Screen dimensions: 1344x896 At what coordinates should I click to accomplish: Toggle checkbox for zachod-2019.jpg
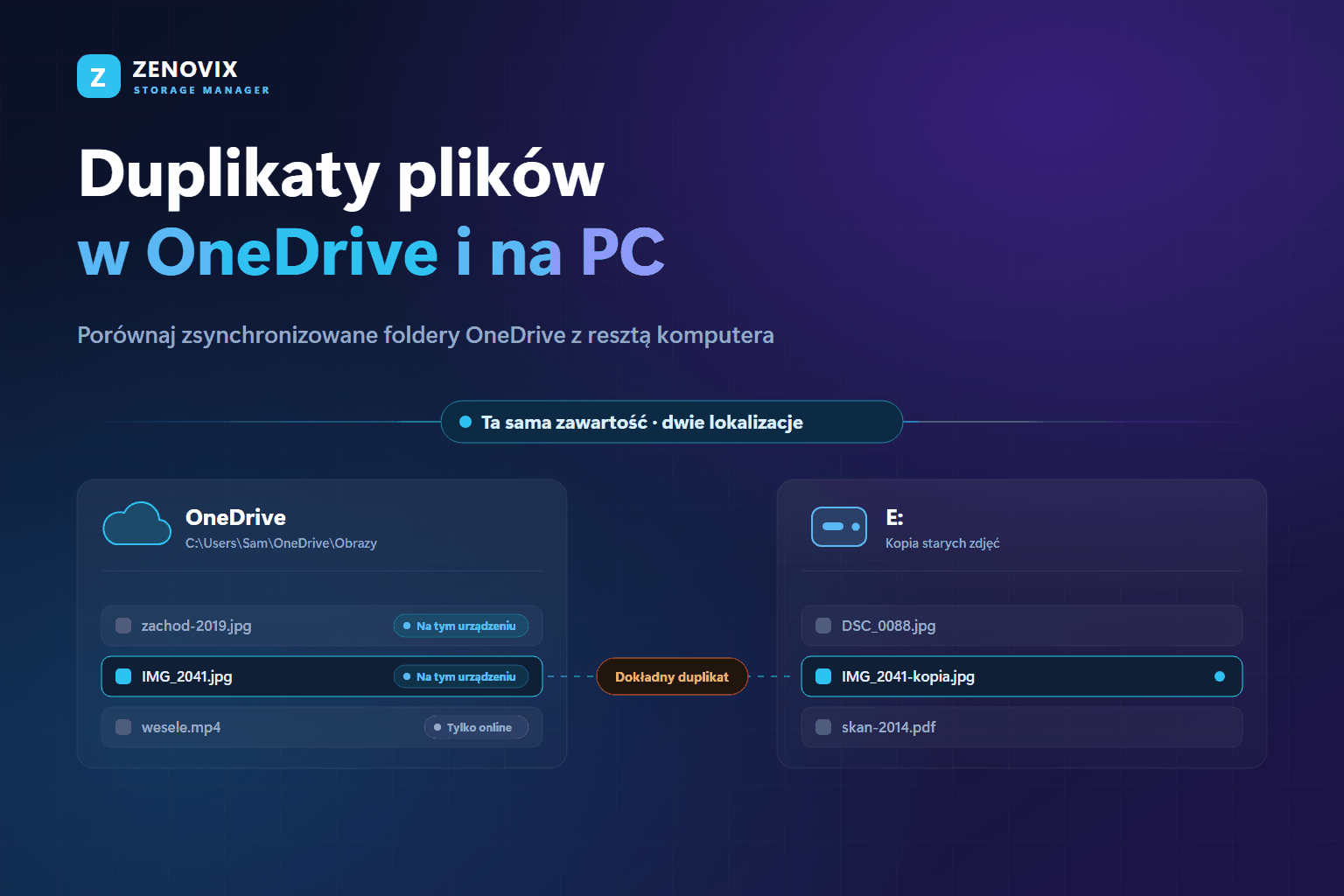click(x=123, y=626)
